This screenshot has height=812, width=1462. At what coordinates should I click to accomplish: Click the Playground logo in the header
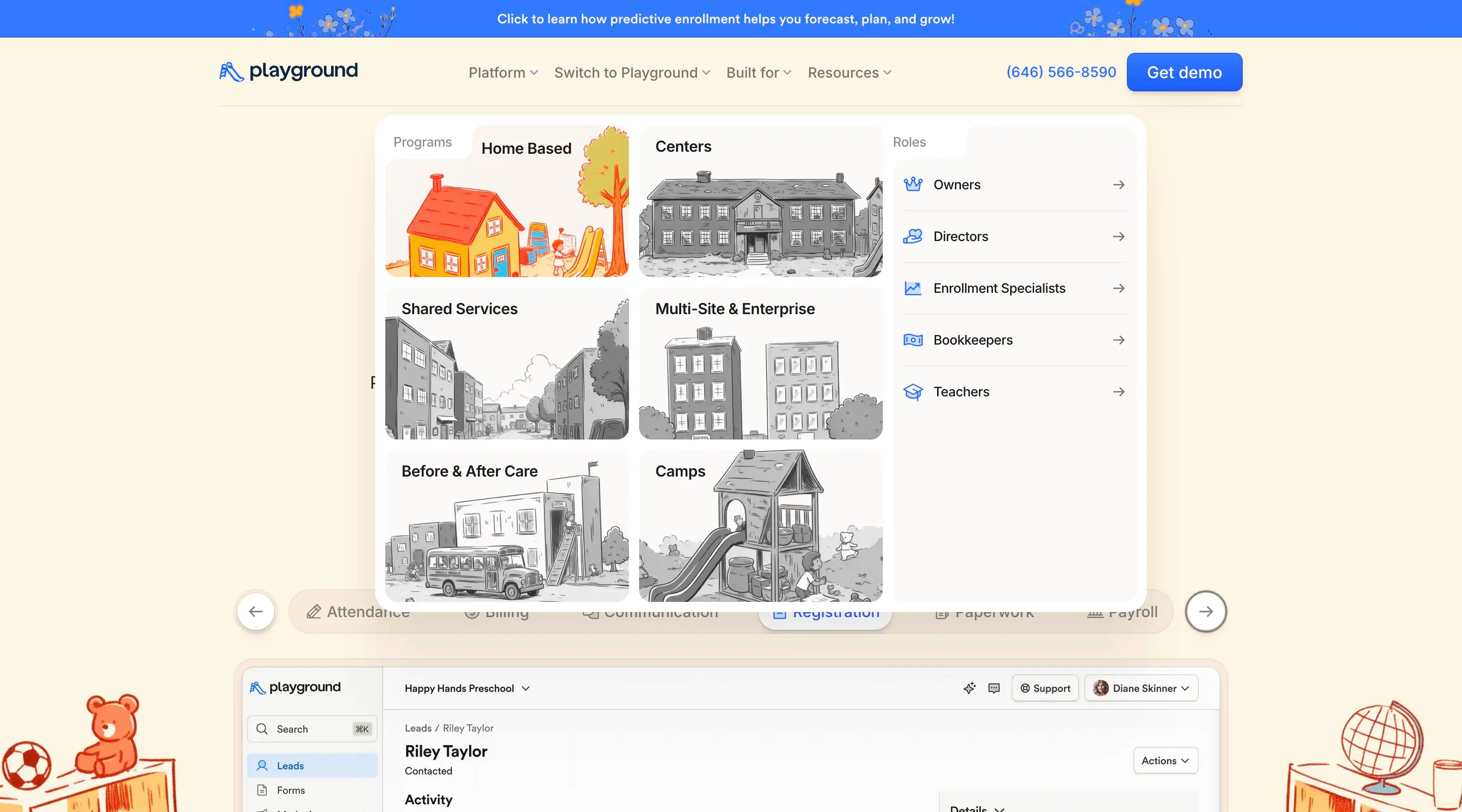point(288,72)
